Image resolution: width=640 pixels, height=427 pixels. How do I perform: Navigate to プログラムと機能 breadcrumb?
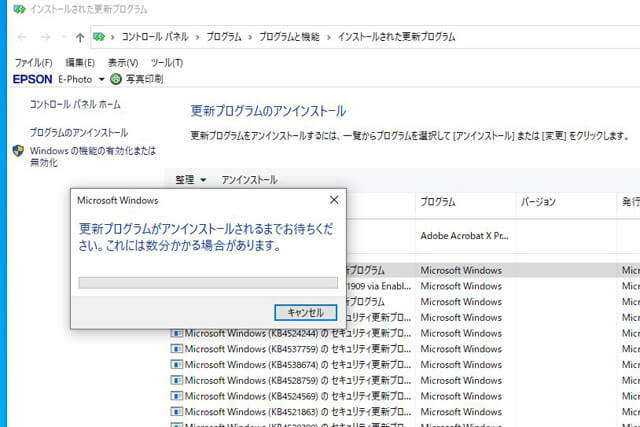[289, 37]
